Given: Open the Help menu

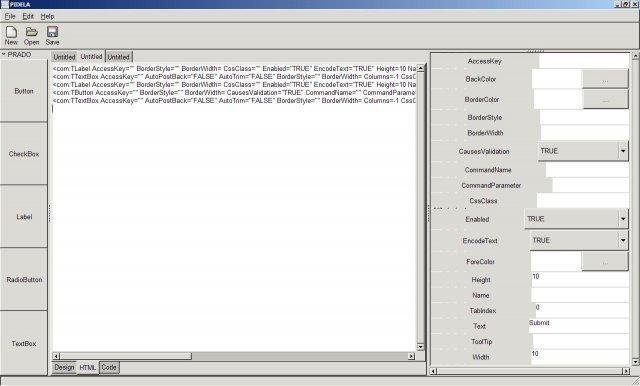Looking at the screenshot, I should [47, 16].
